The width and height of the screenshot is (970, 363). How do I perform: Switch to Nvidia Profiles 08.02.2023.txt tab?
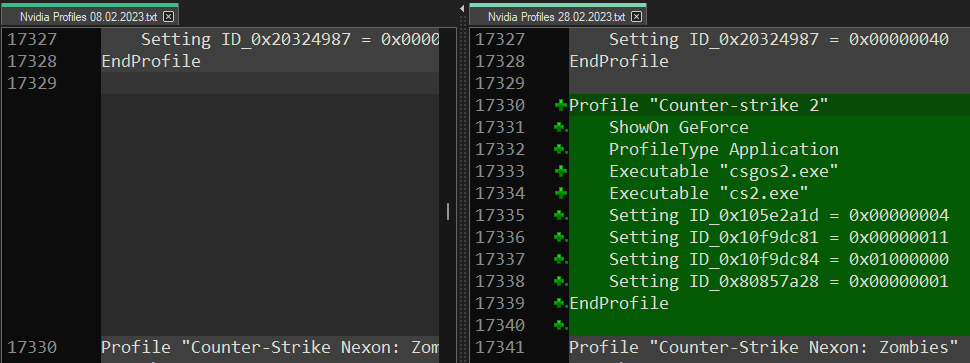(89, 15)
